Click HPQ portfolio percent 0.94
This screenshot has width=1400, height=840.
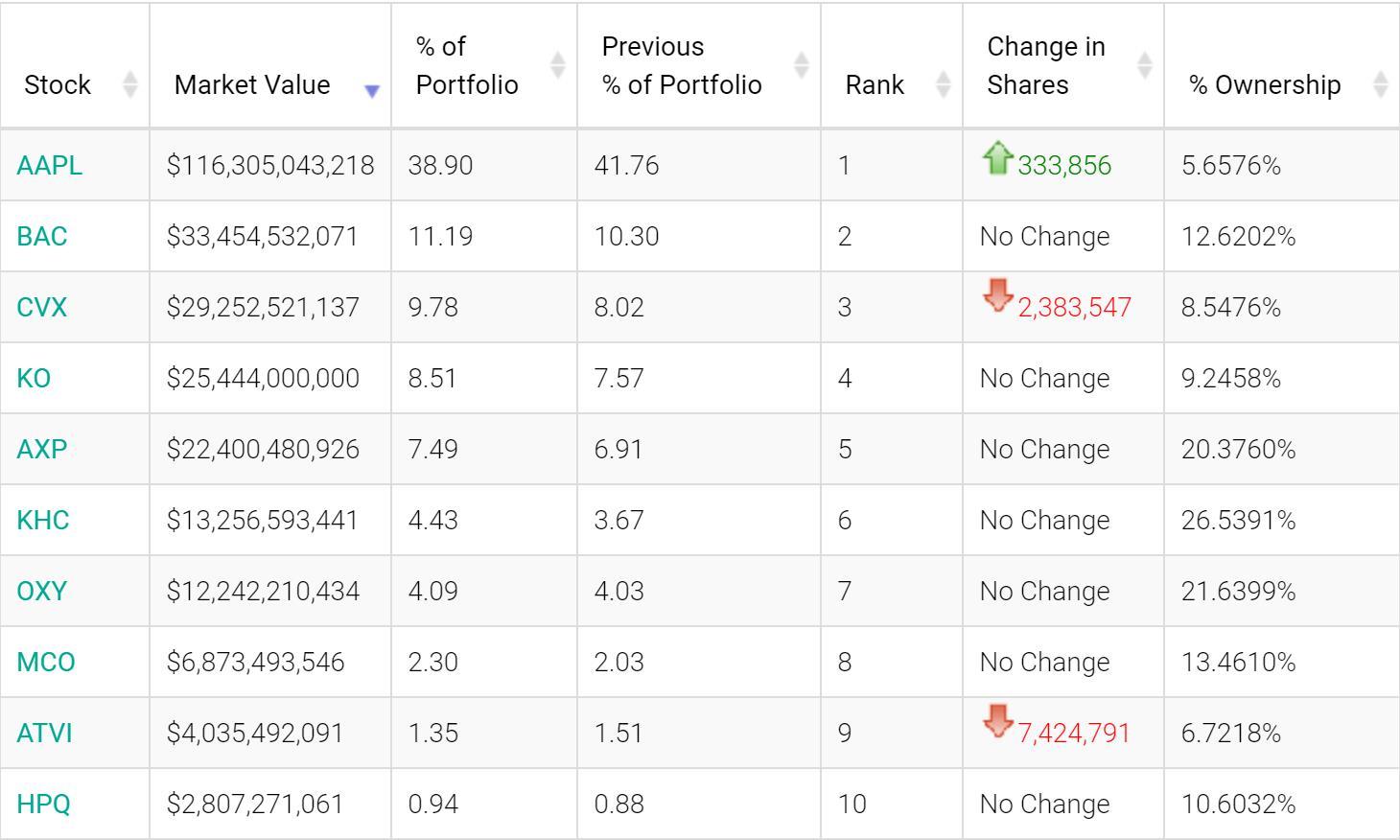point(432,804)
